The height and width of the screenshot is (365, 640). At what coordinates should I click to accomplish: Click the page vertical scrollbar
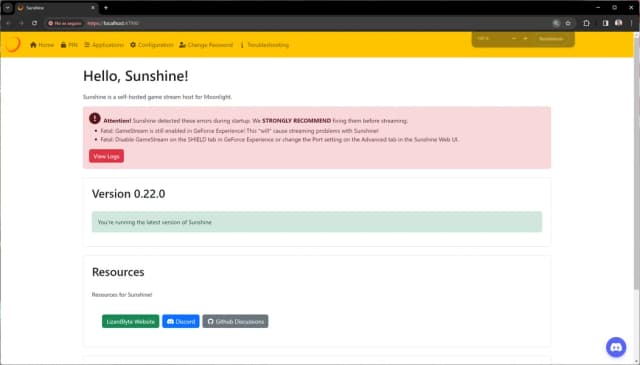[636, 163]
